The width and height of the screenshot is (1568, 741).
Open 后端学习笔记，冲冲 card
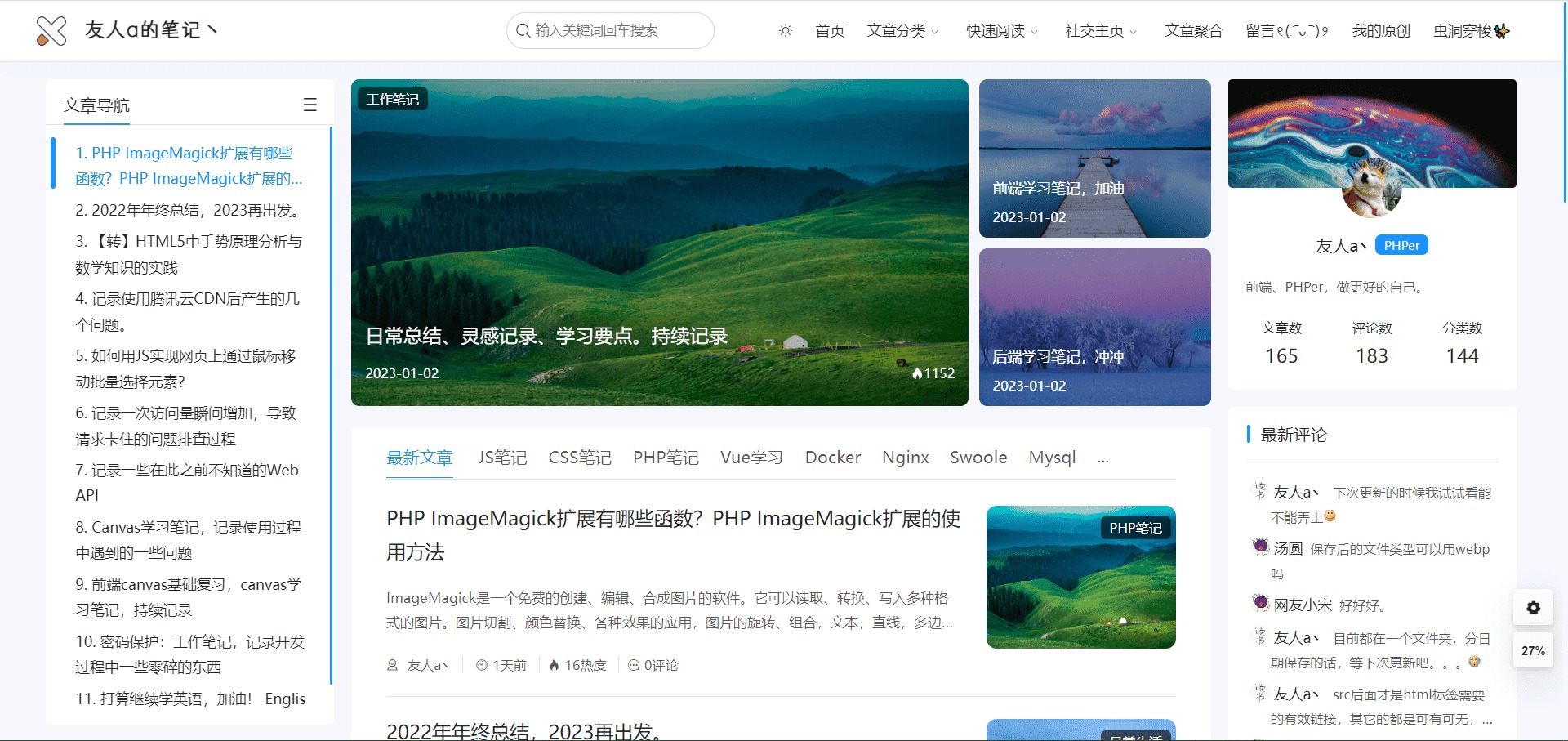pos(1095,327)
